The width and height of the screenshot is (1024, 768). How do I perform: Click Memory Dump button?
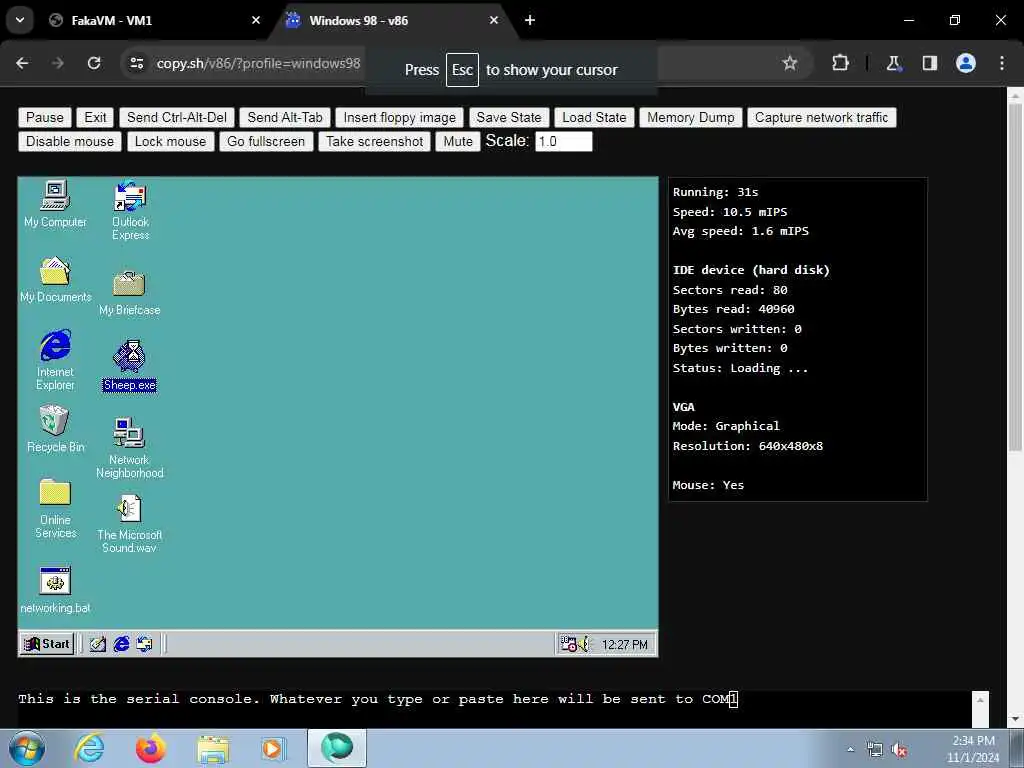pos(691,118)
